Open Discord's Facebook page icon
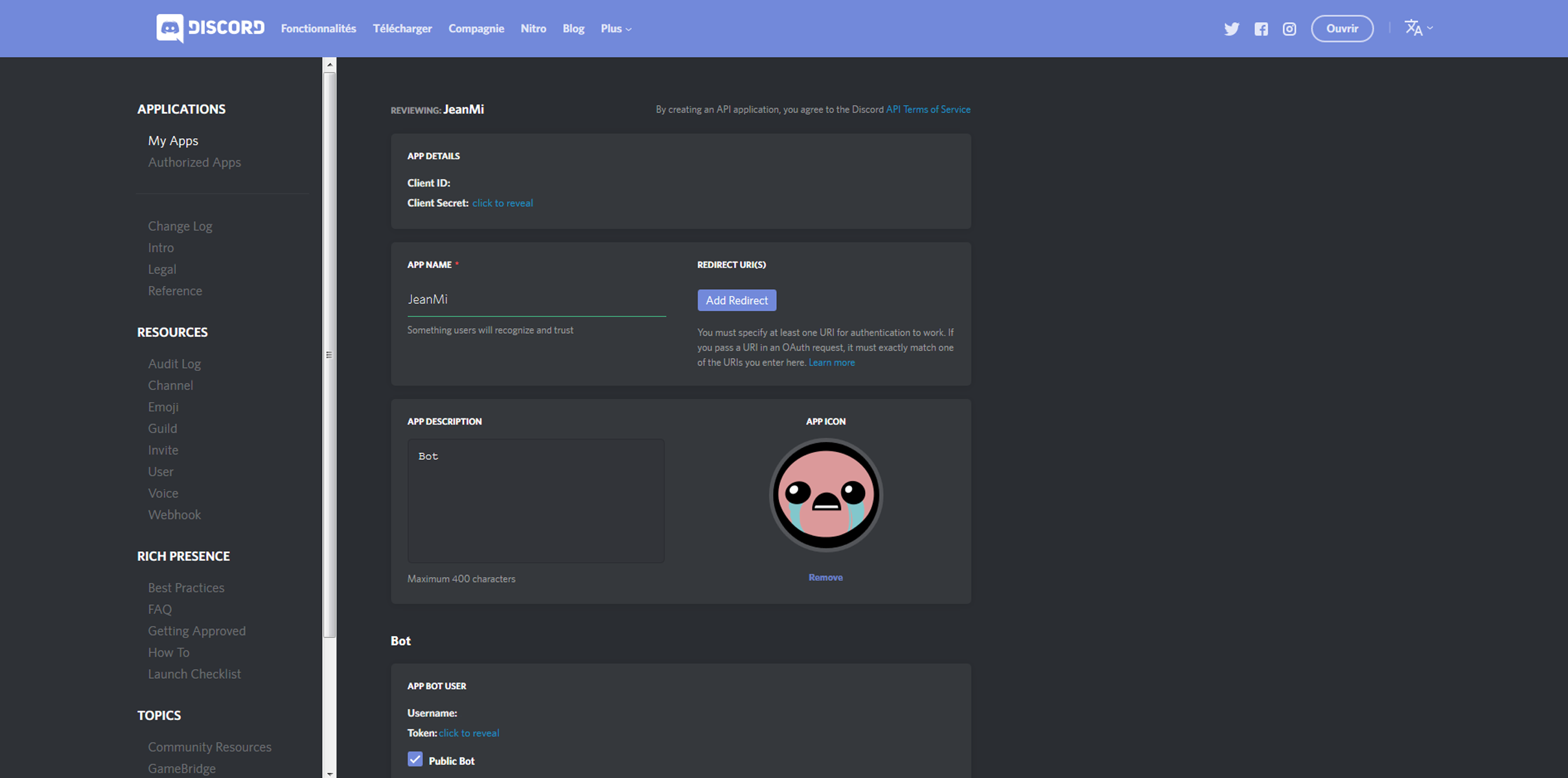 [1261, 29]
